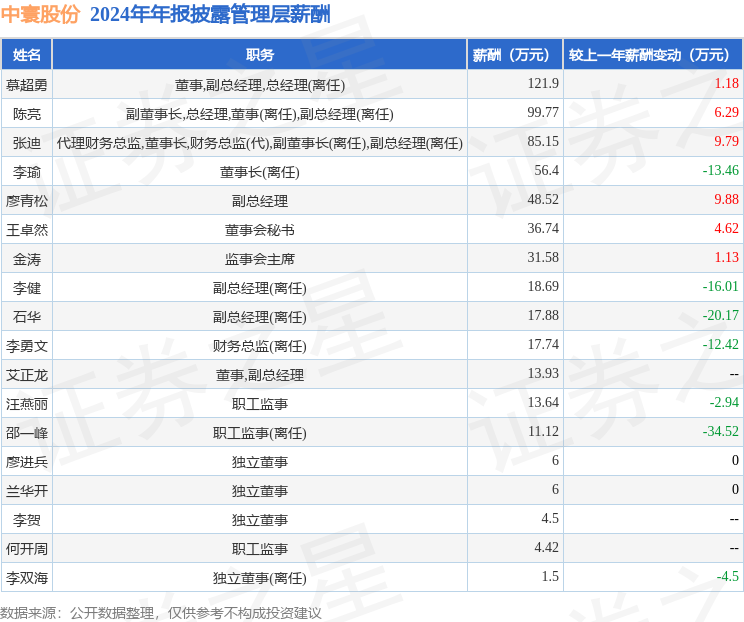
Task: Click the position cell 董事长(离任)
Action: tap(260, 172)
